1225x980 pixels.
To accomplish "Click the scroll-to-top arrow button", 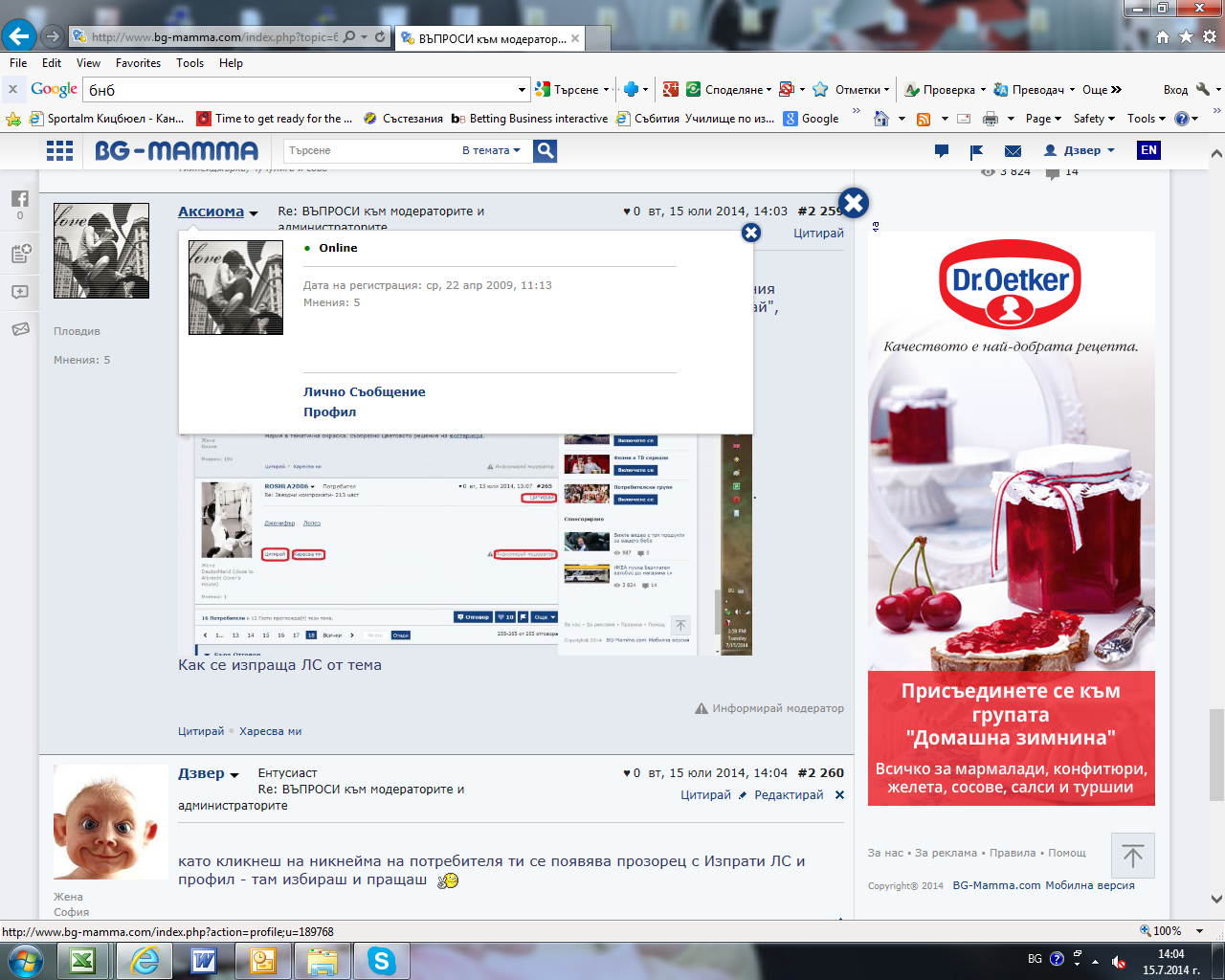I will click(1133, 856).
